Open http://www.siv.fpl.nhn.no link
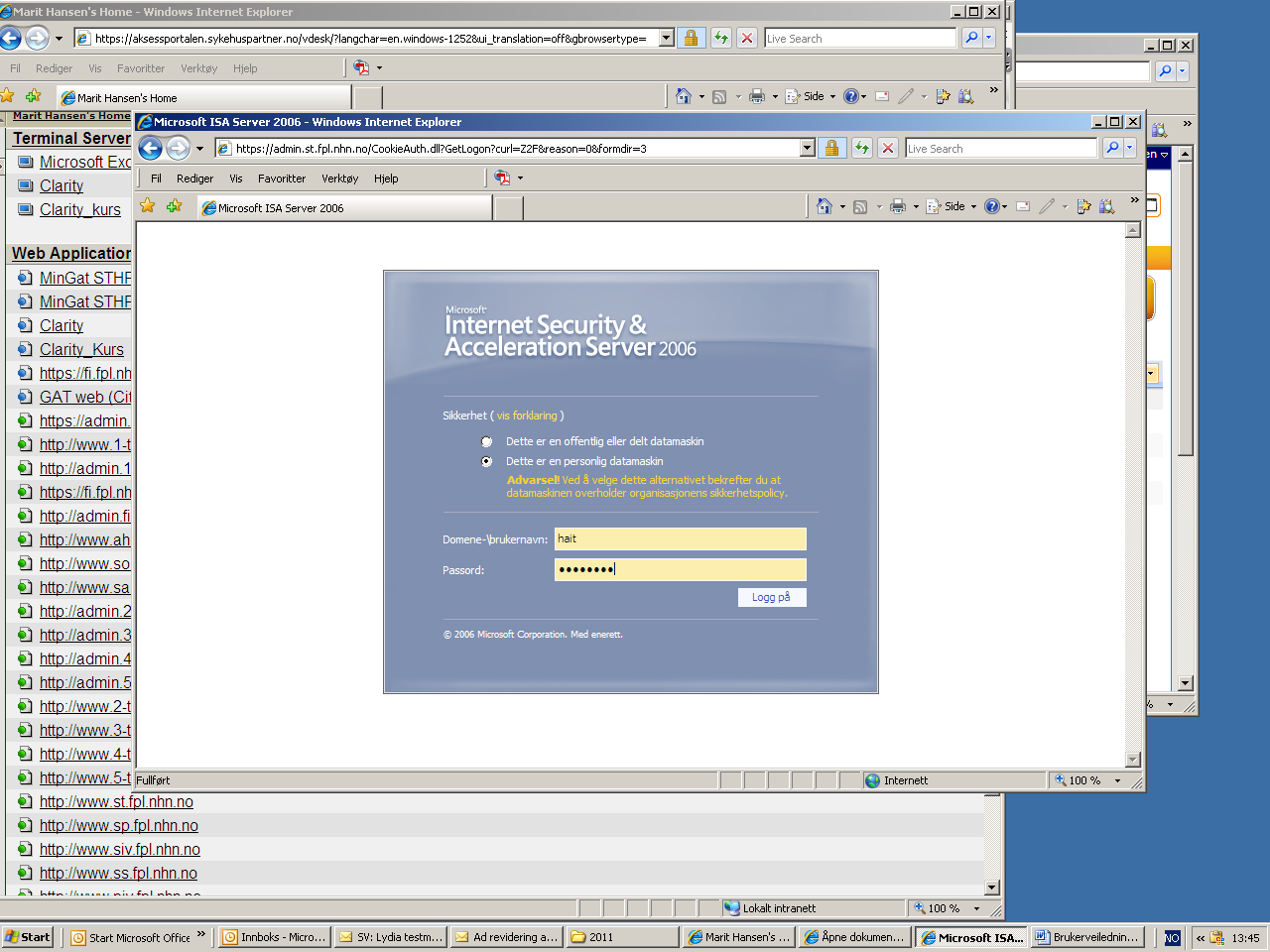The image size is (1270, 952). pos(120,849)
